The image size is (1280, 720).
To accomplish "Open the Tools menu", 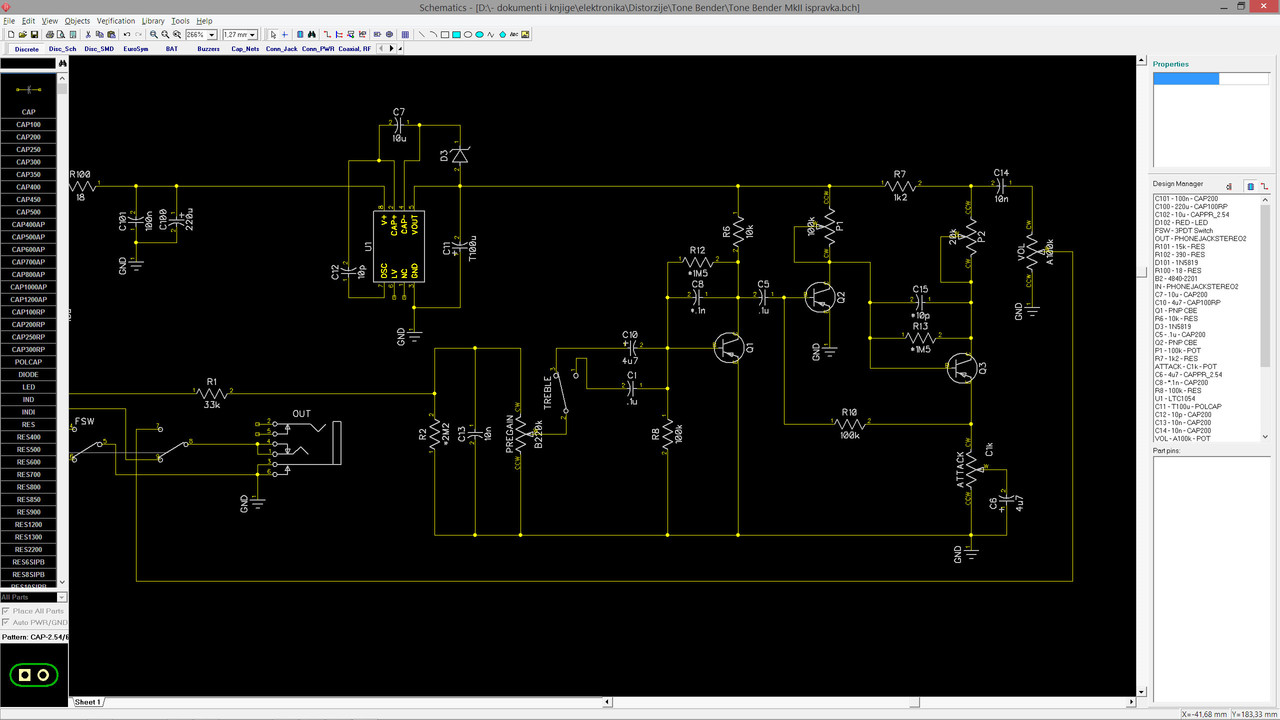I will [x=180, y=20].
